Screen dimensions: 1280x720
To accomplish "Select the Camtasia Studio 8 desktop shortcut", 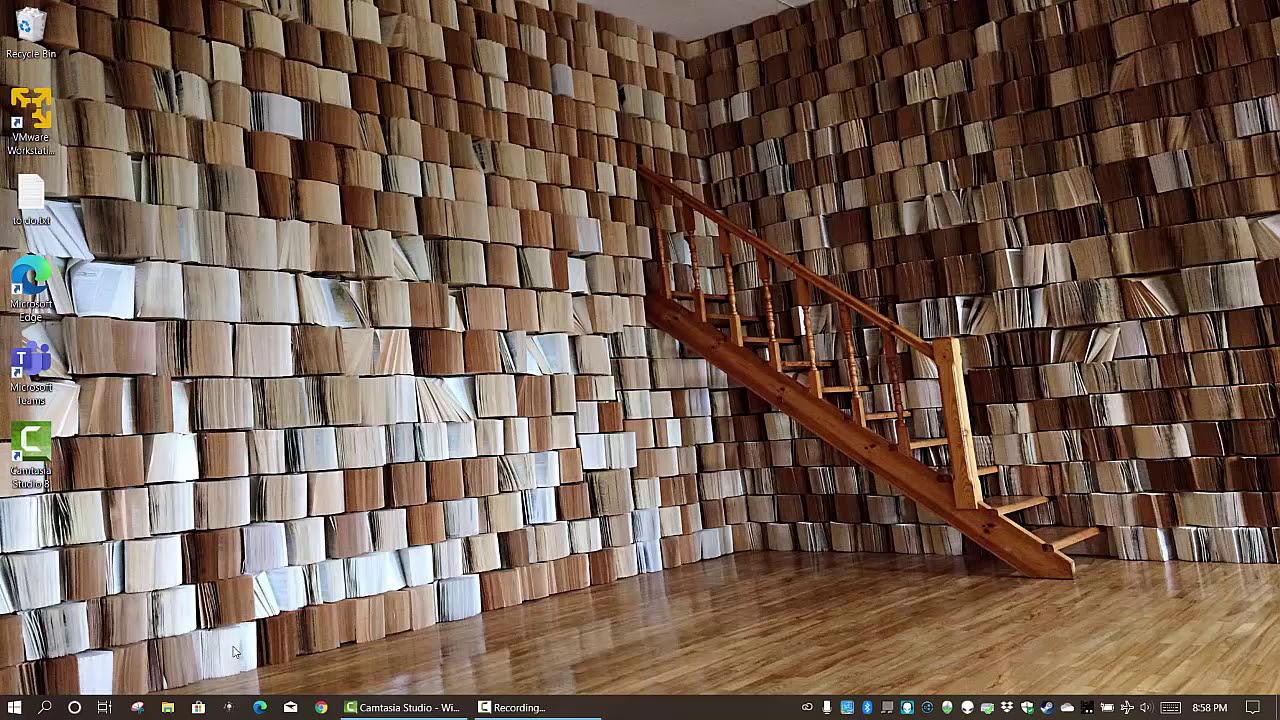I will pyautogui.click(x=31, y=457).
